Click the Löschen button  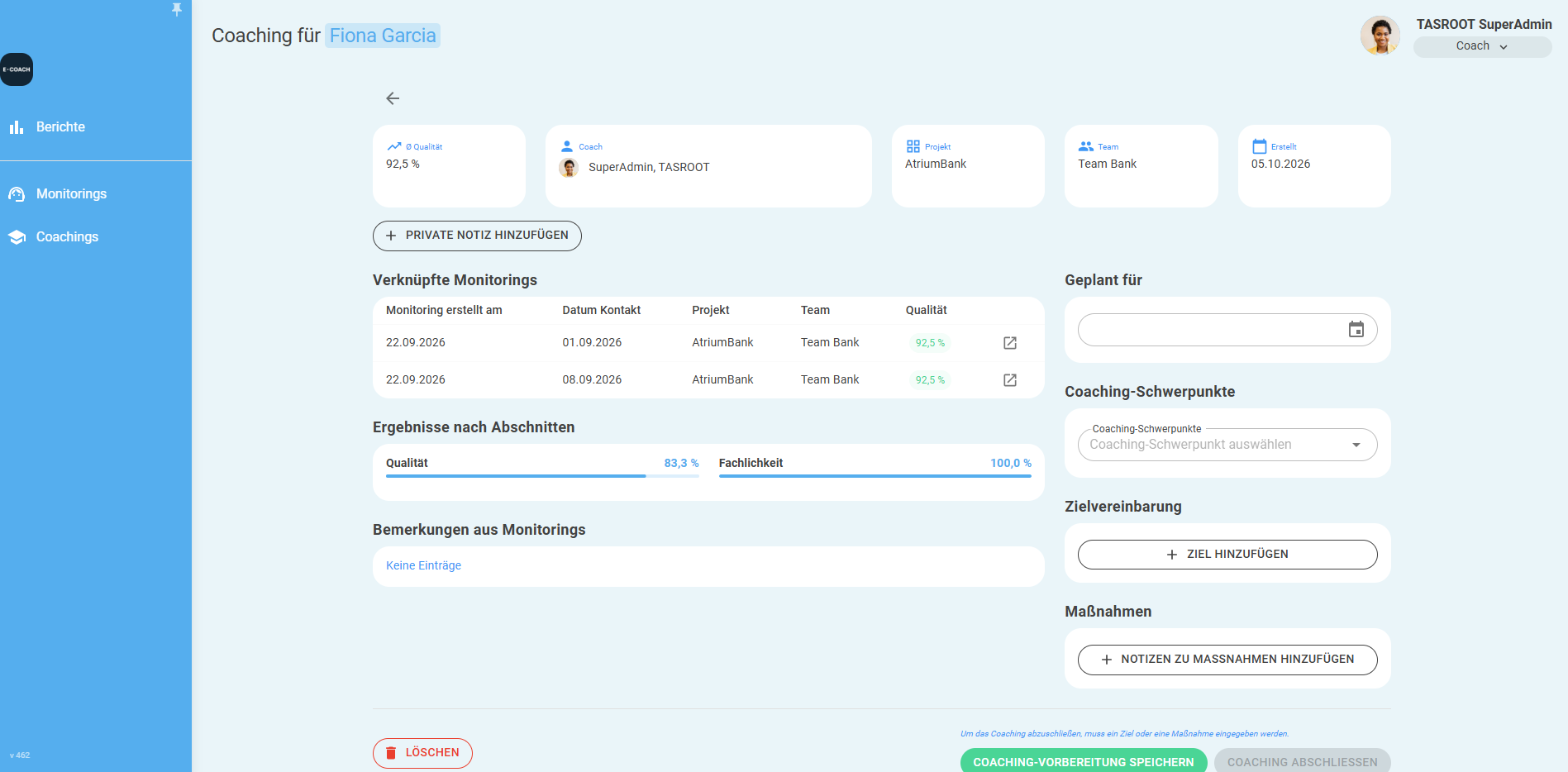[422, 753]
